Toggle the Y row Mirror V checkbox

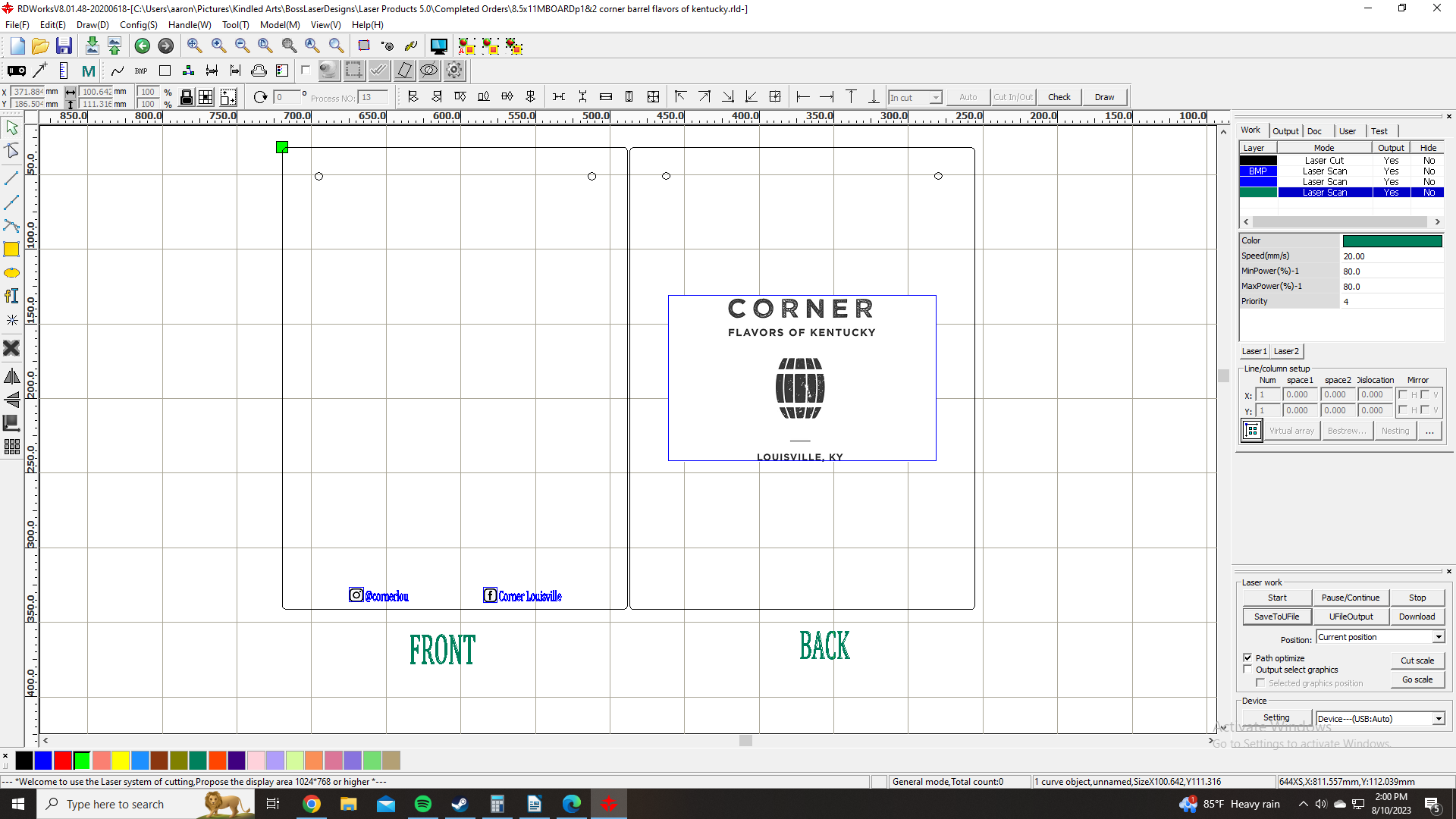pos(1425,410)
